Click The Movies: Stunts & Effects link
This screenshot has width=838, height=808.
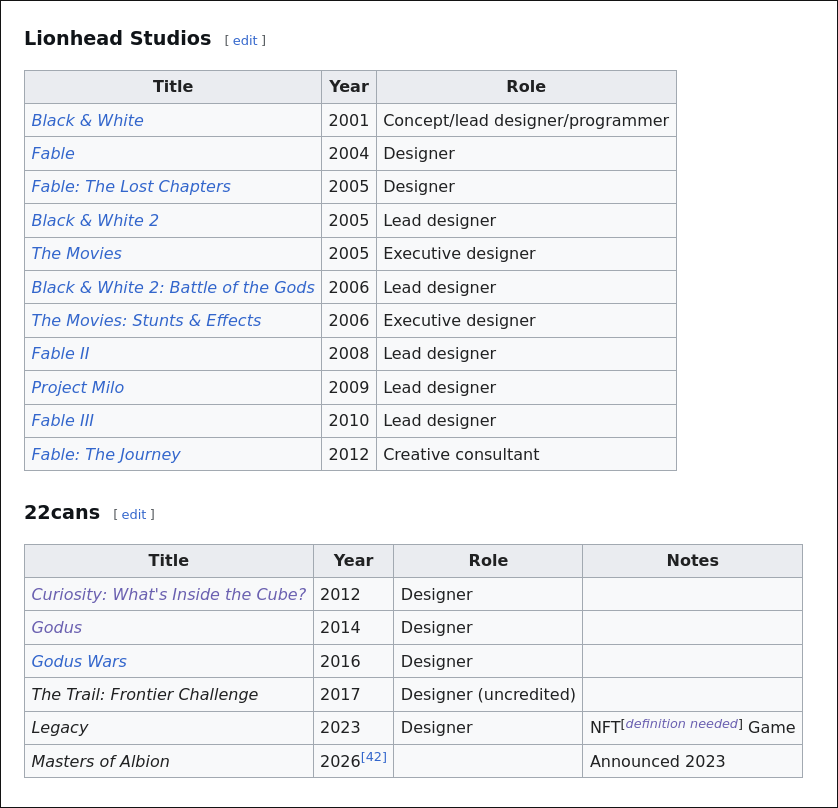(146, 320)
